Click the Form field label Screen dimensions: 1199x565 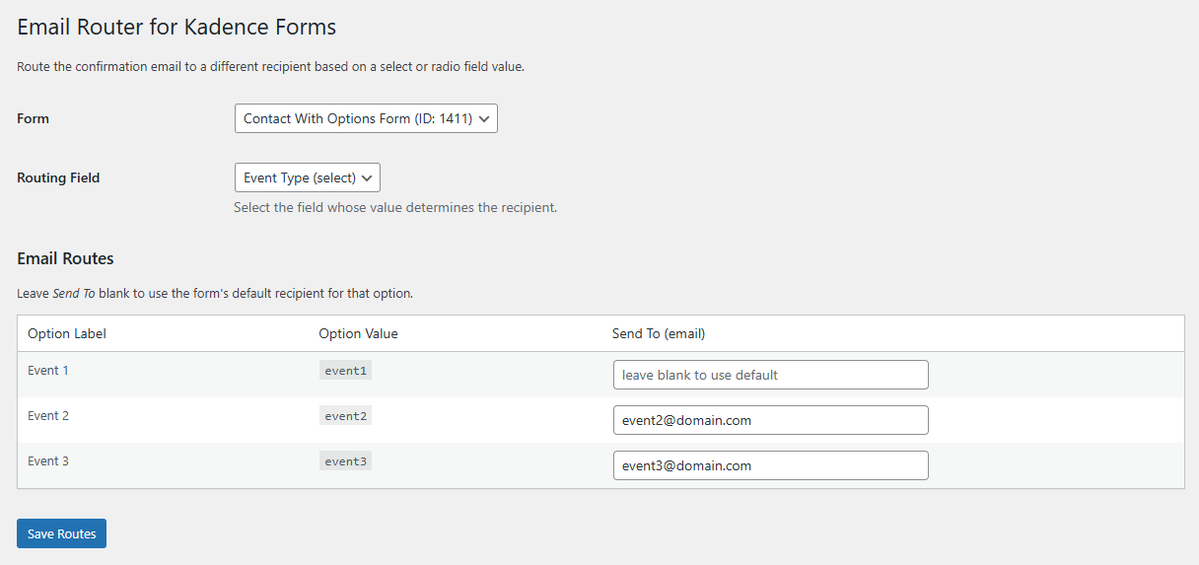[x=33, y=119]
